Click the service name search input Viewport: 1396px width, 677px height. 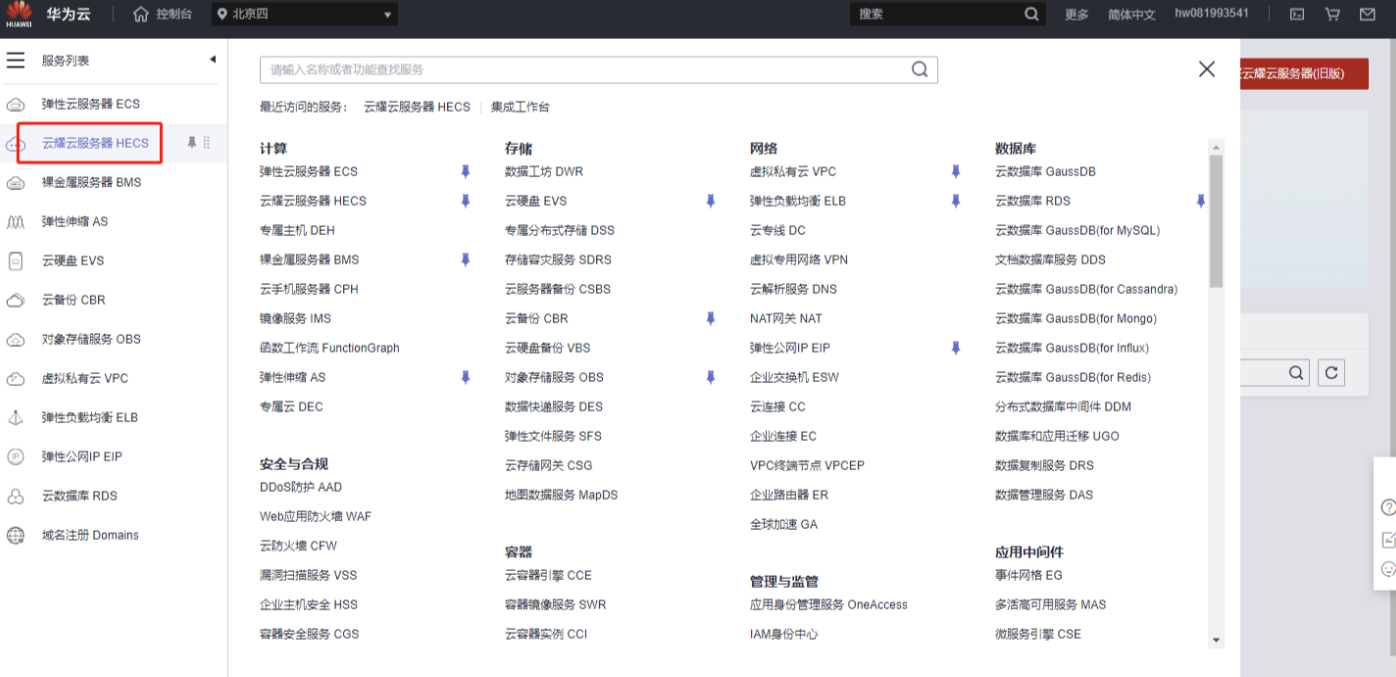coord(584,70)
